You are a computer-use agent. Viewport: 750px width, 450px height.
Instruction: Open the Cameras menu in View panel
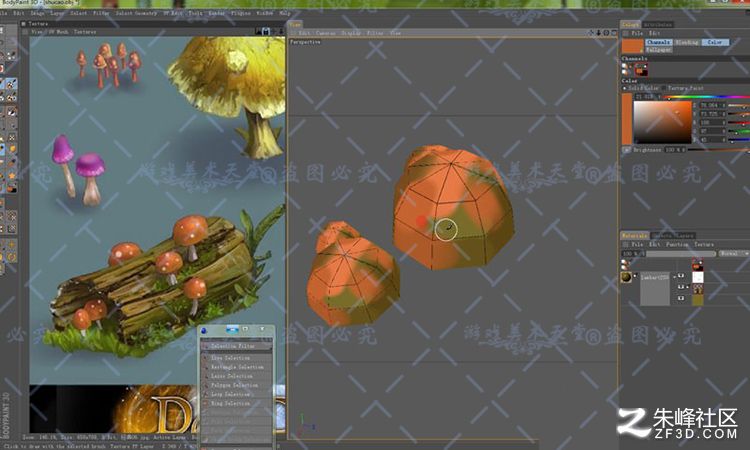coord(325,33)
